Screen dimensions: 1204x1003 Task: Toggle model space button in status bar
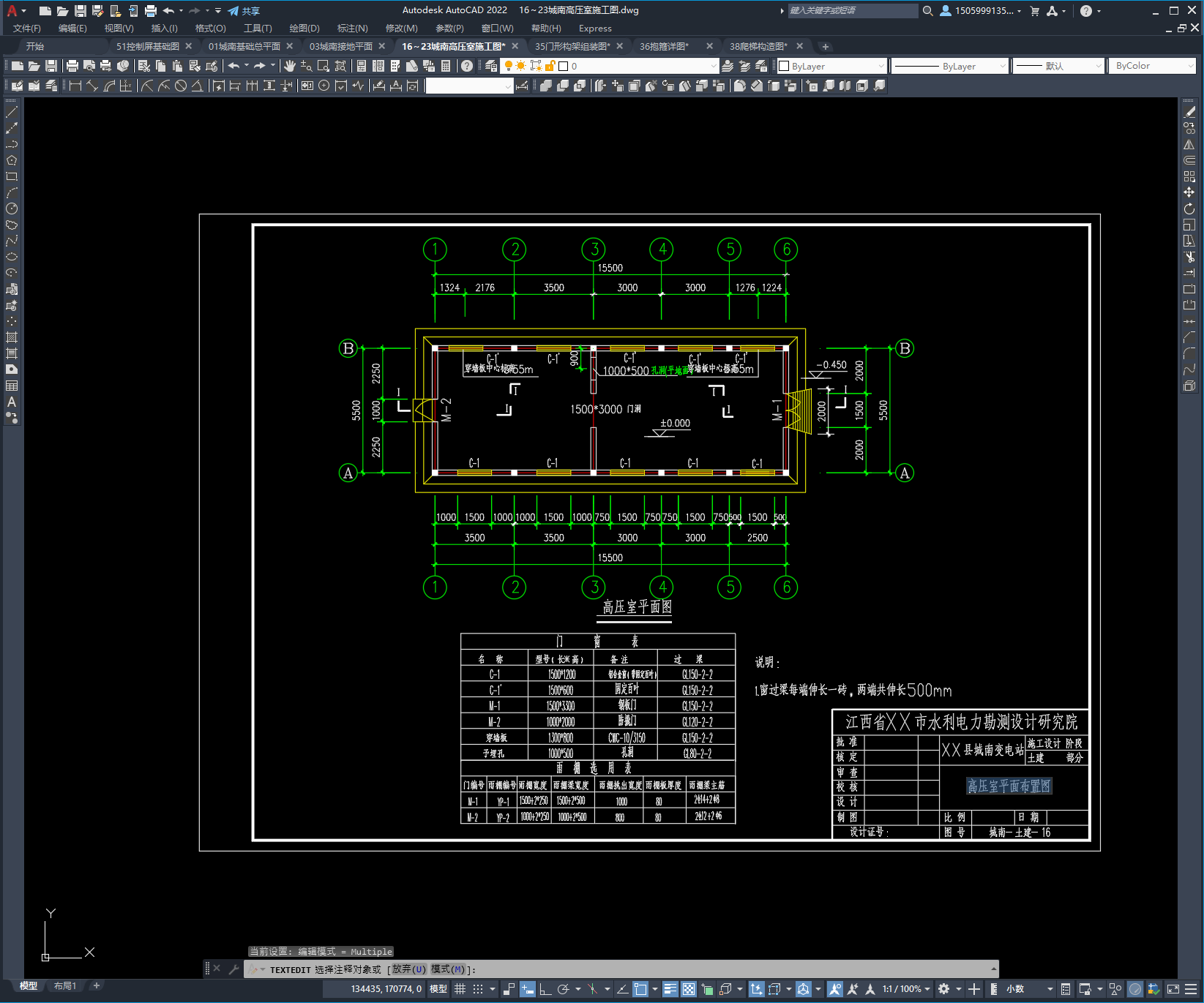(x=438, y=989)
